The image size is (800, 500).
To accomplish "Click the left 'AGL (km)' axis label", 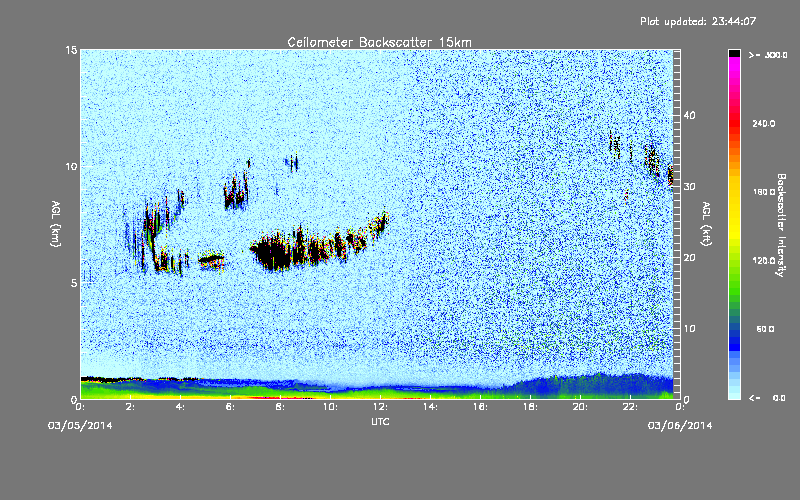I will pos(56,223).
